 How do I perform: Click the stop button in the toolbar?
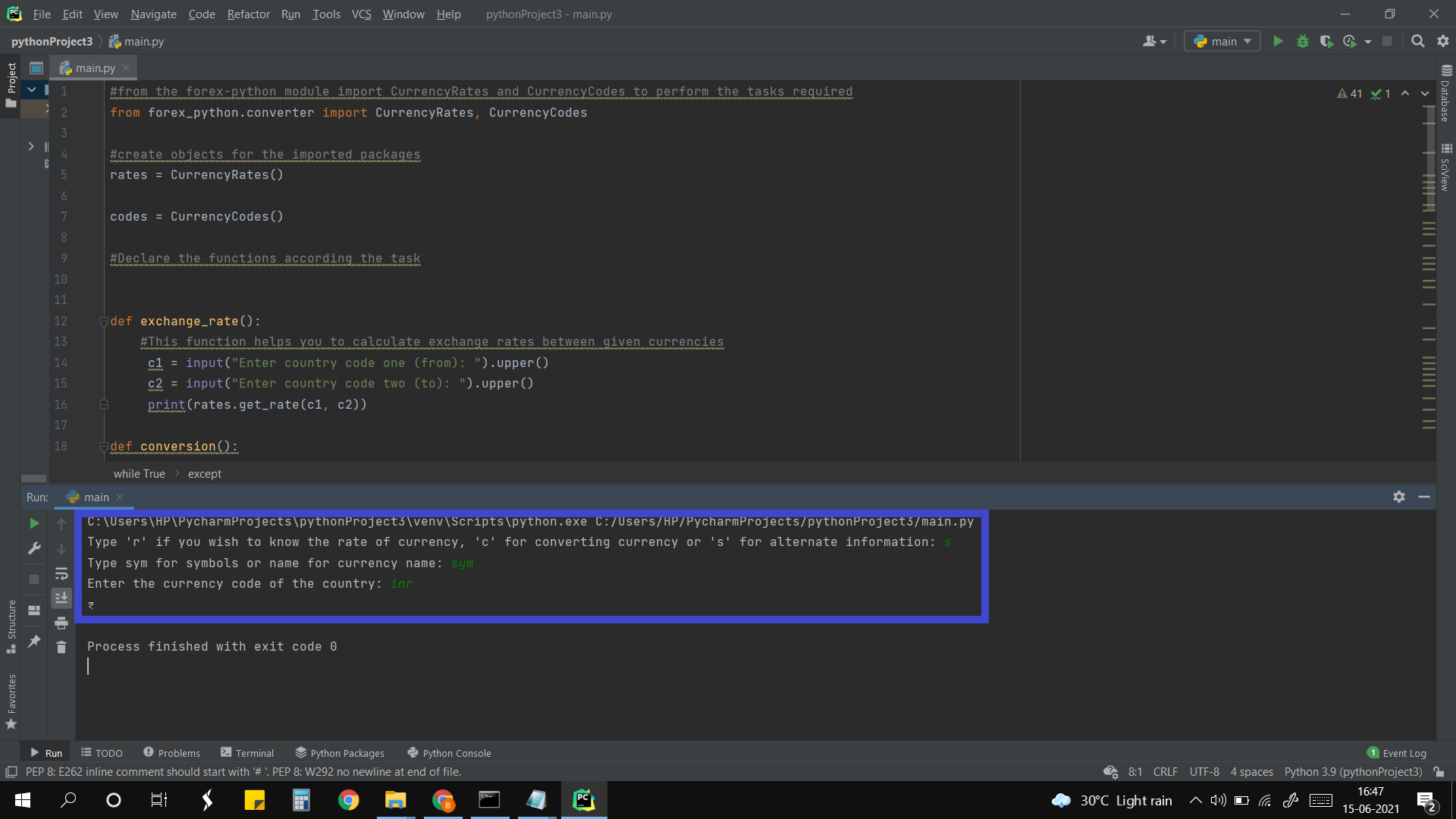pyautogui.click(x=1387, y=41)
